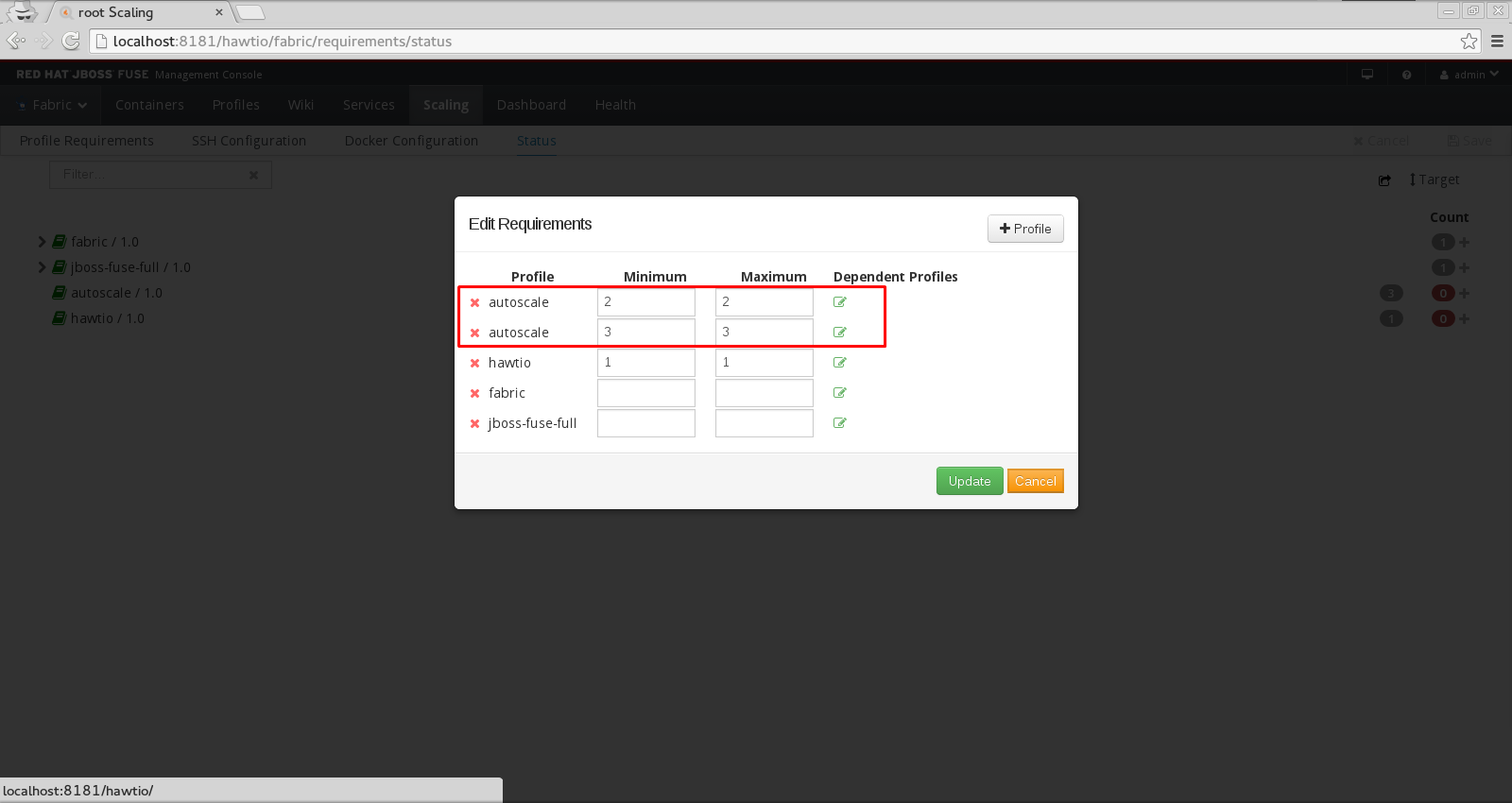
Task: Open the SSH Configuration sub-tab
Action: 249,141
